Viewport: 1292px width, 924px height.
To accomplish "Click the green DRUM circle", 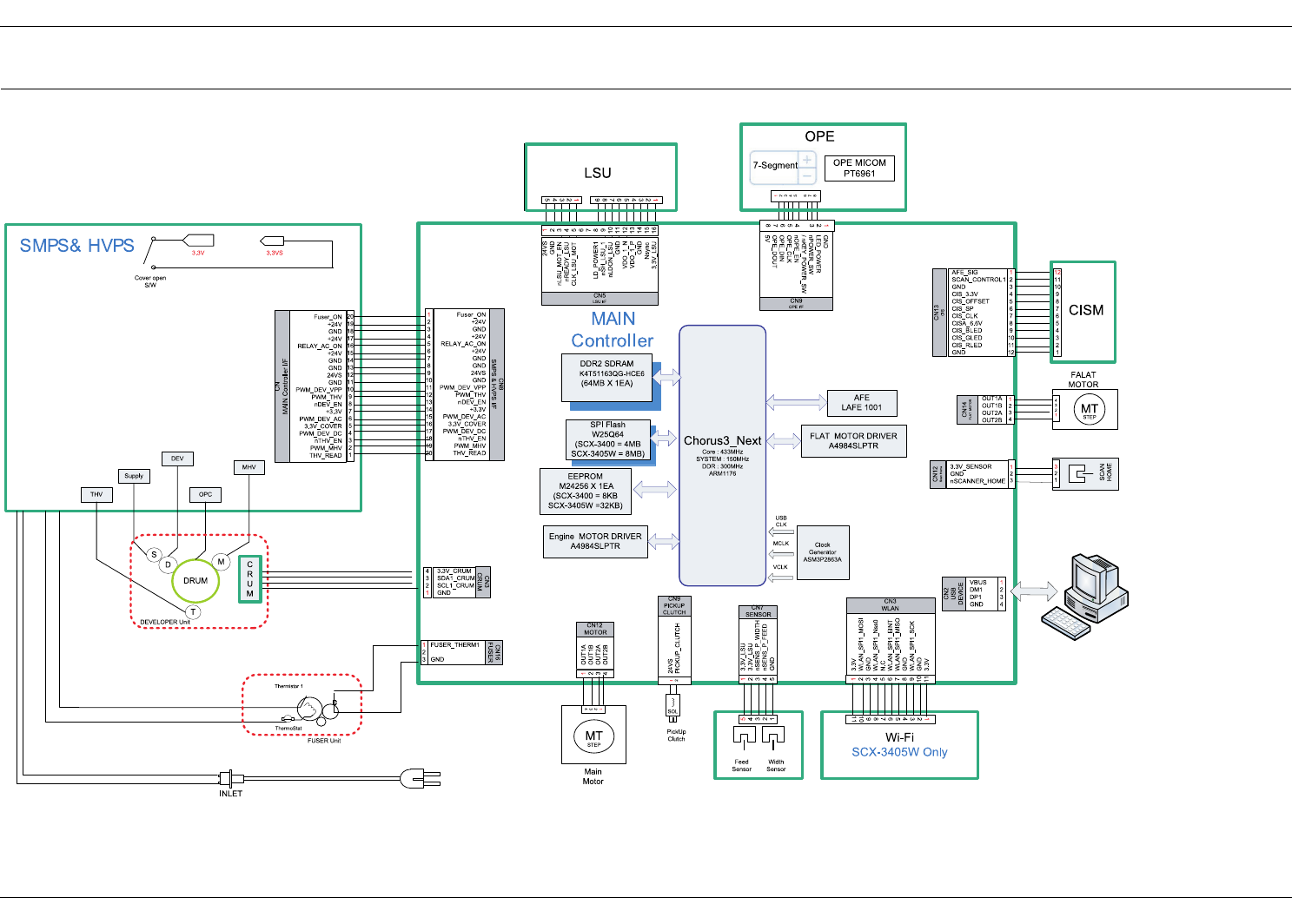I will tap(195, 581).
